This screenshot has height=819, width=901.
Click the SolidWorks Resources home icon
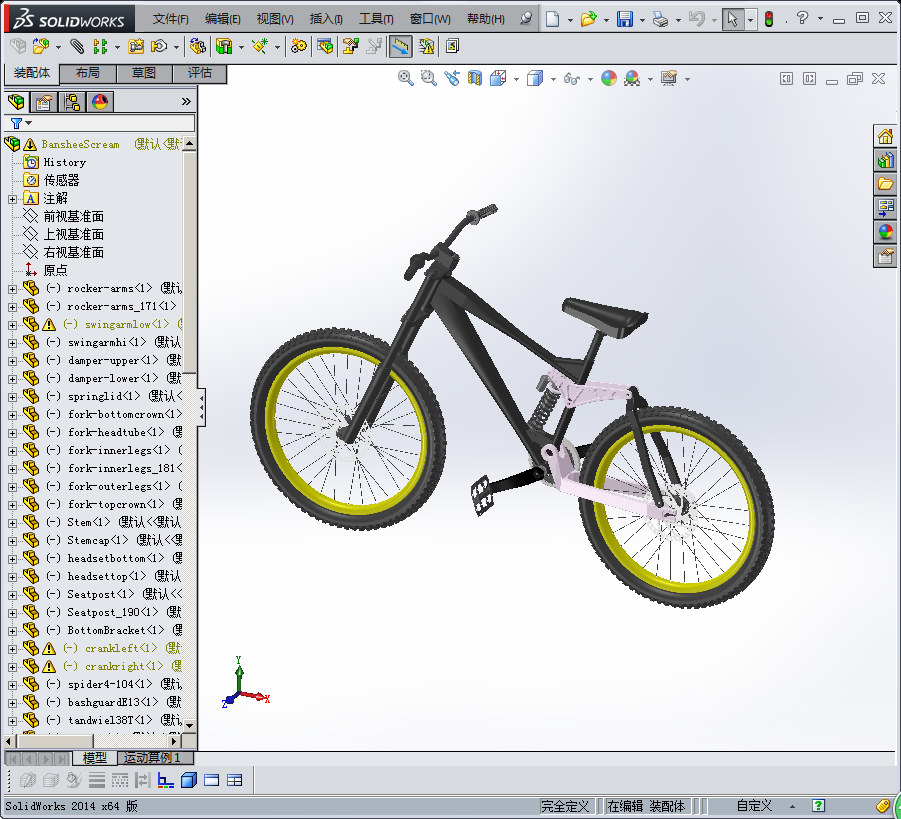coord(885,136)
